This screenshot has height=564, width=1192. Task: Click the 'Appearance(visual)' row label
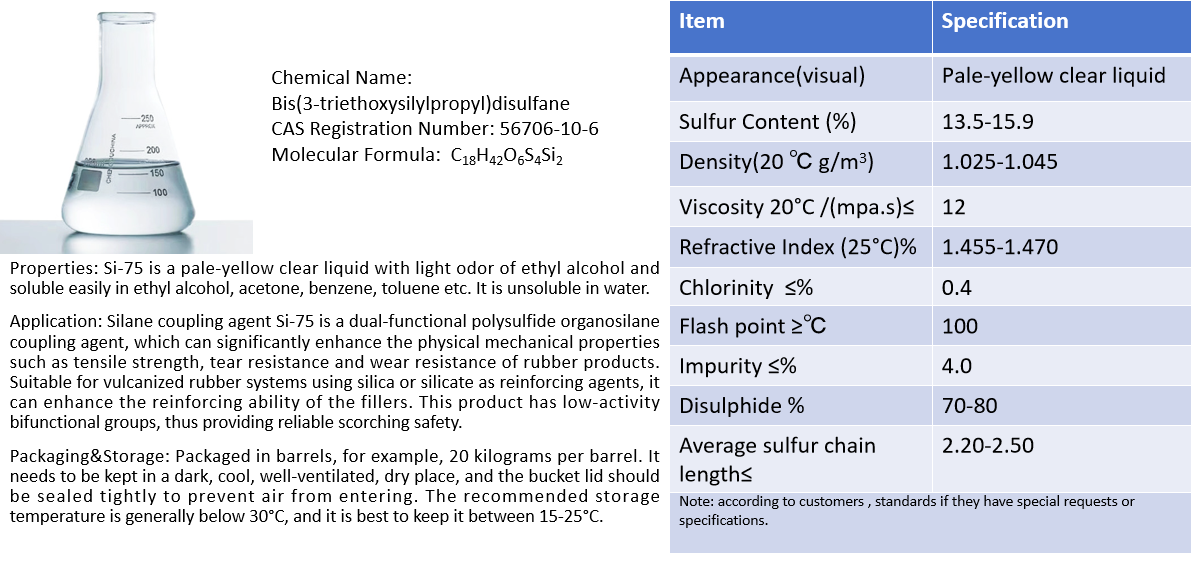[x=772, y=76]
